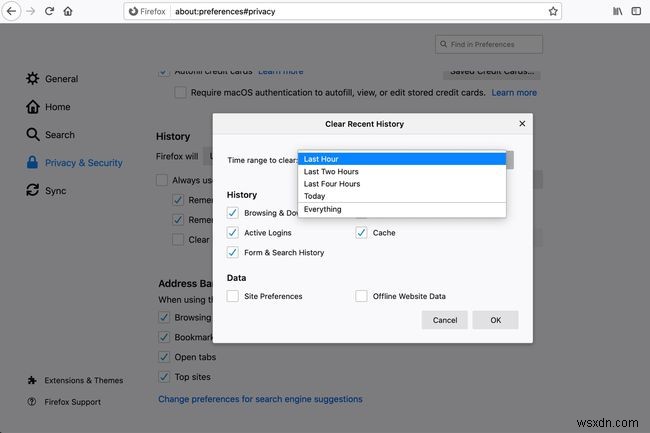Open the Firefox Support link
This screenshot has height=433, width=650.
[x=73, y=402]
